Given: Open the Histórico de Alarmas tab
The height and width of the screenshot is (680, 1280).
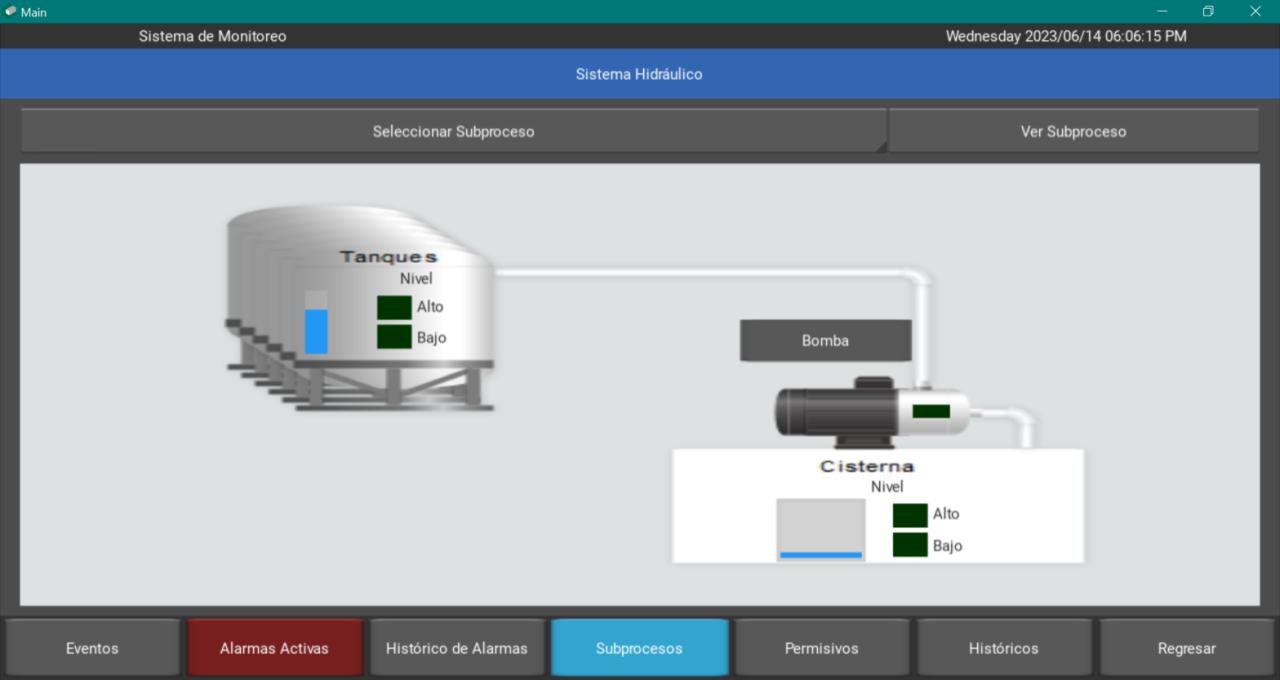Looking at the screenshot, I should tap(457, 648).
